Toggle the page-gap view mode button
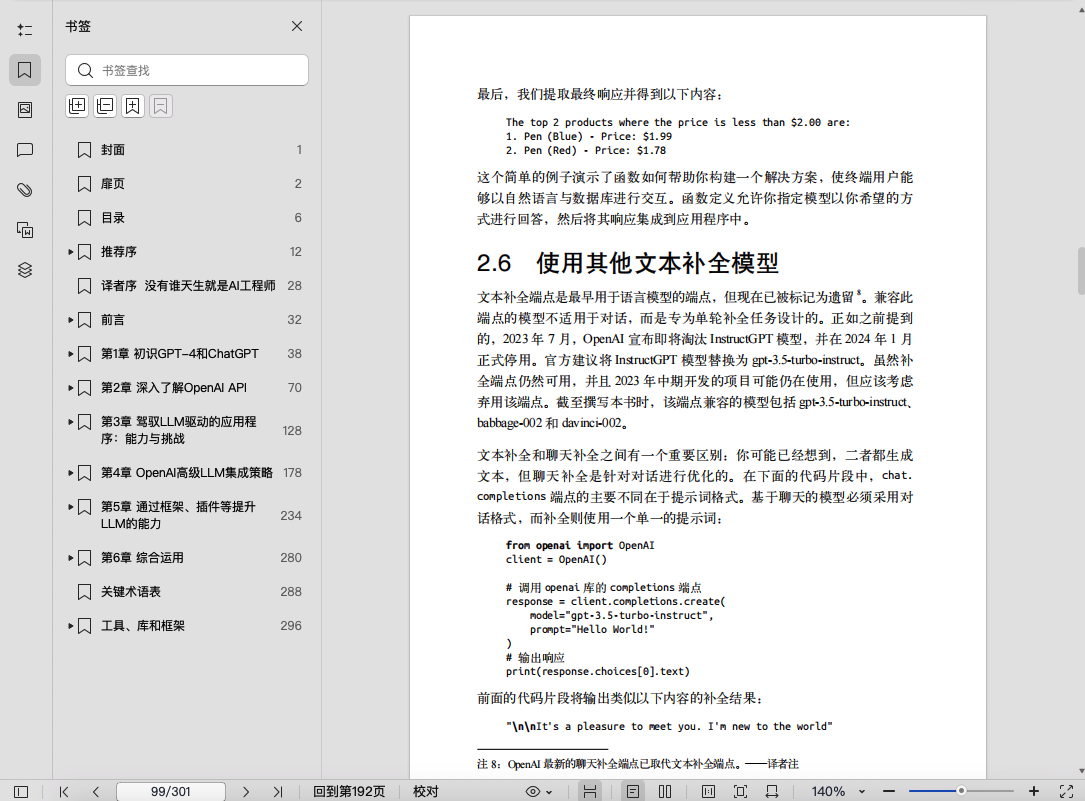The width and height of the screenshot is (1085, 801). (590, 791)
